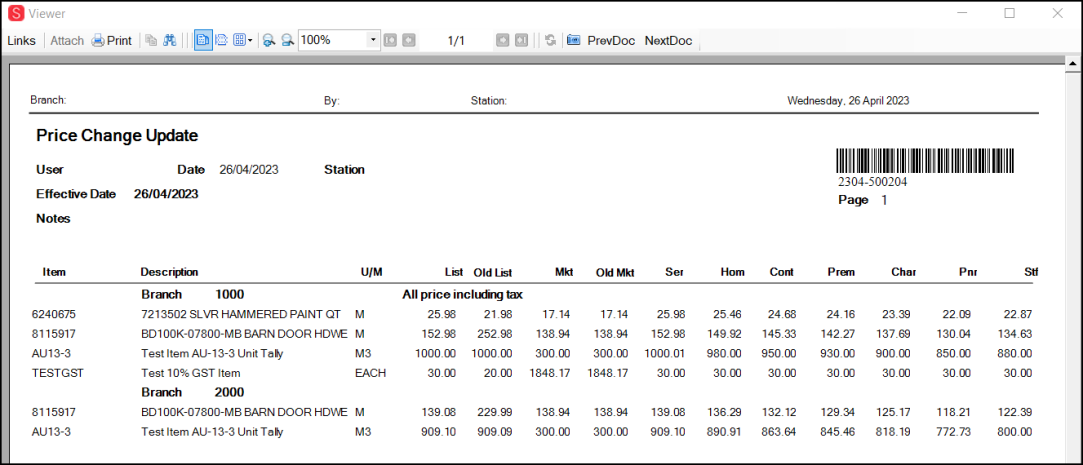Click the 1/1 page indicator
1083x465 pixels.
[456, 41]
